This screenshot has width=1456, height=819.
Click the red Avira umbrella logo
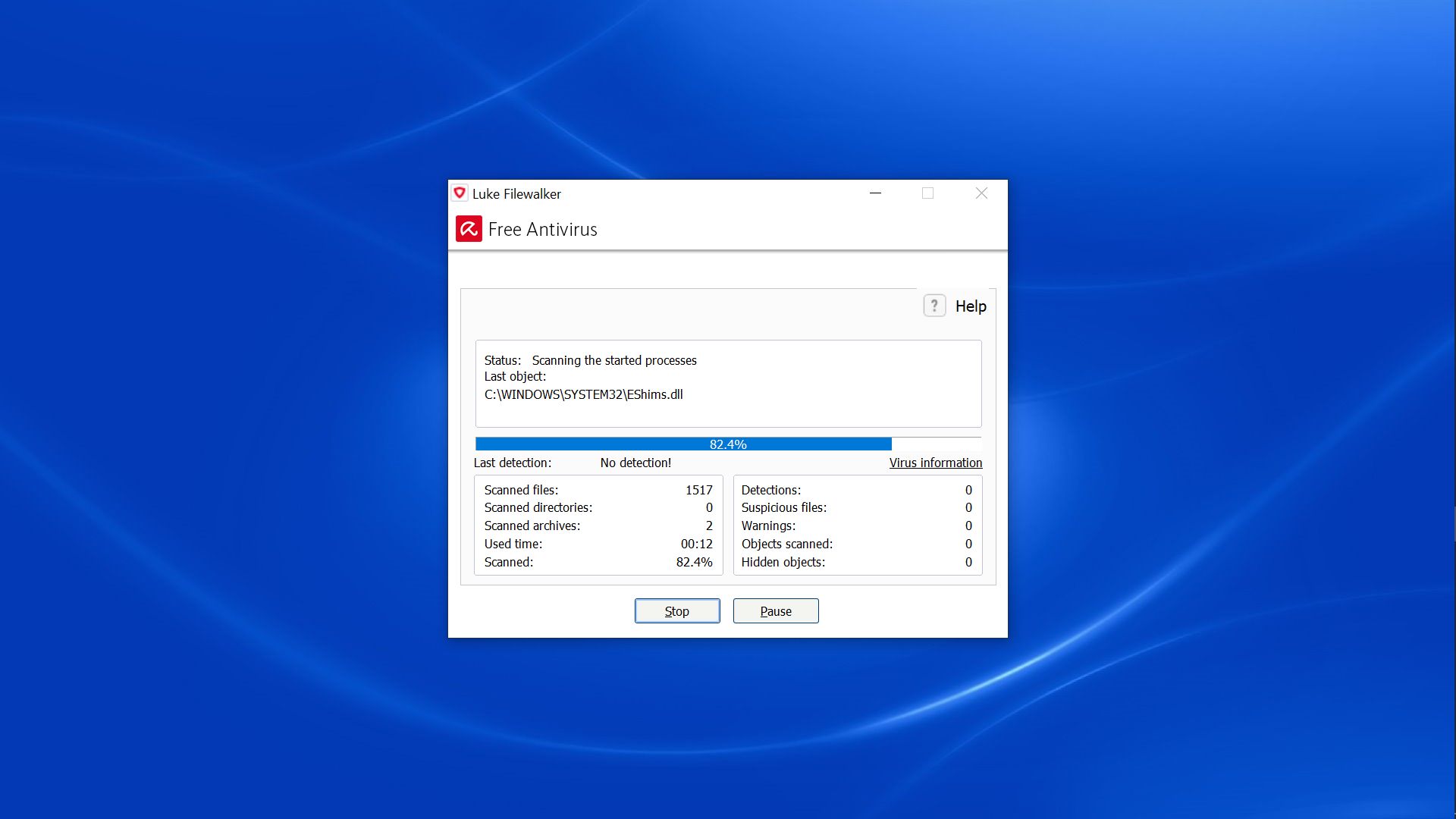coord(469,229)
